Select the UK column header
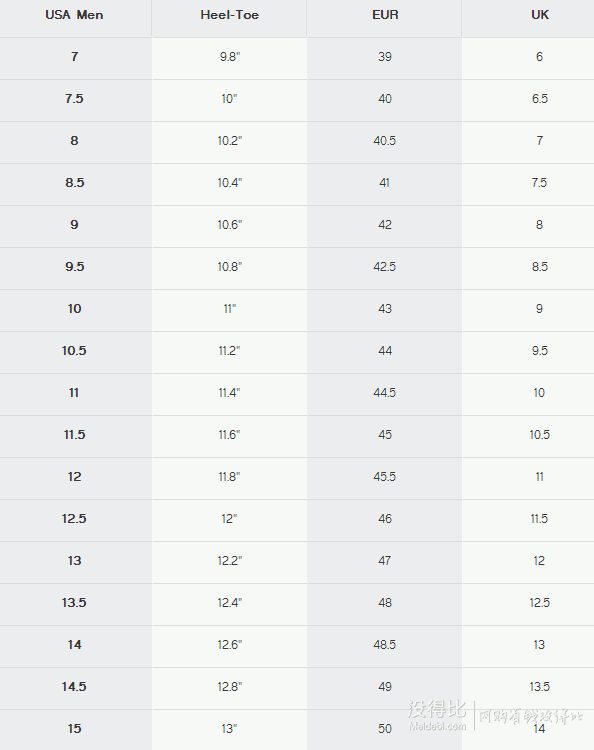Image resolution: width=594 pixels, height=750 pixels. point(540,15)
